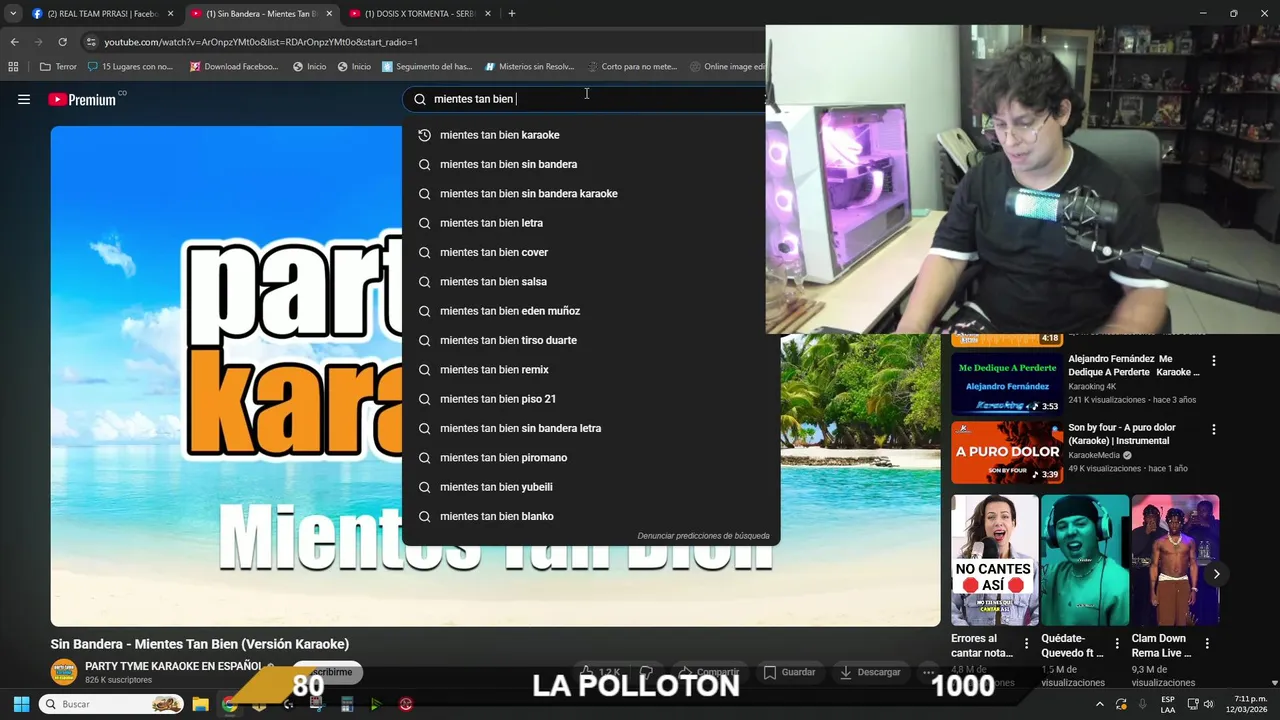Open the Chrome apps grid shortcut
1280x720 pixels.
click(x=13, y=67)
